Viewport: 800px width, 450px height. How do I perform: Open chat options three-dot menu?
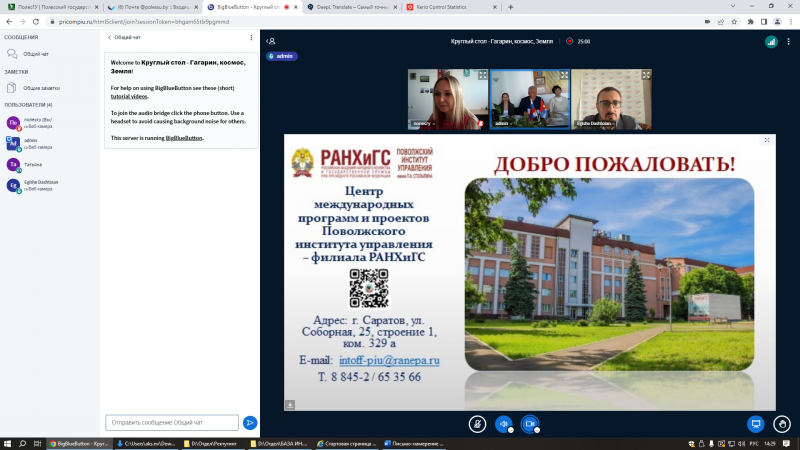pyautogui.click(x=251, y=37)
